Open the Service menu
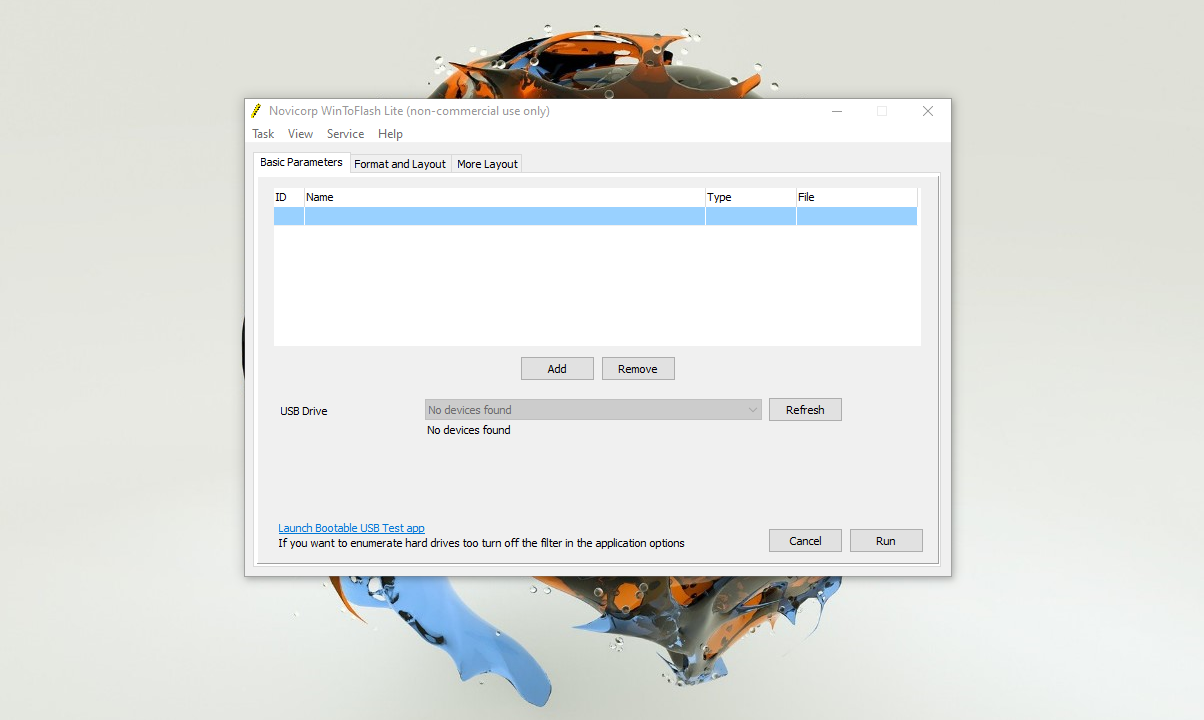Screen dimensions: 1204x720 pos(345,134)
